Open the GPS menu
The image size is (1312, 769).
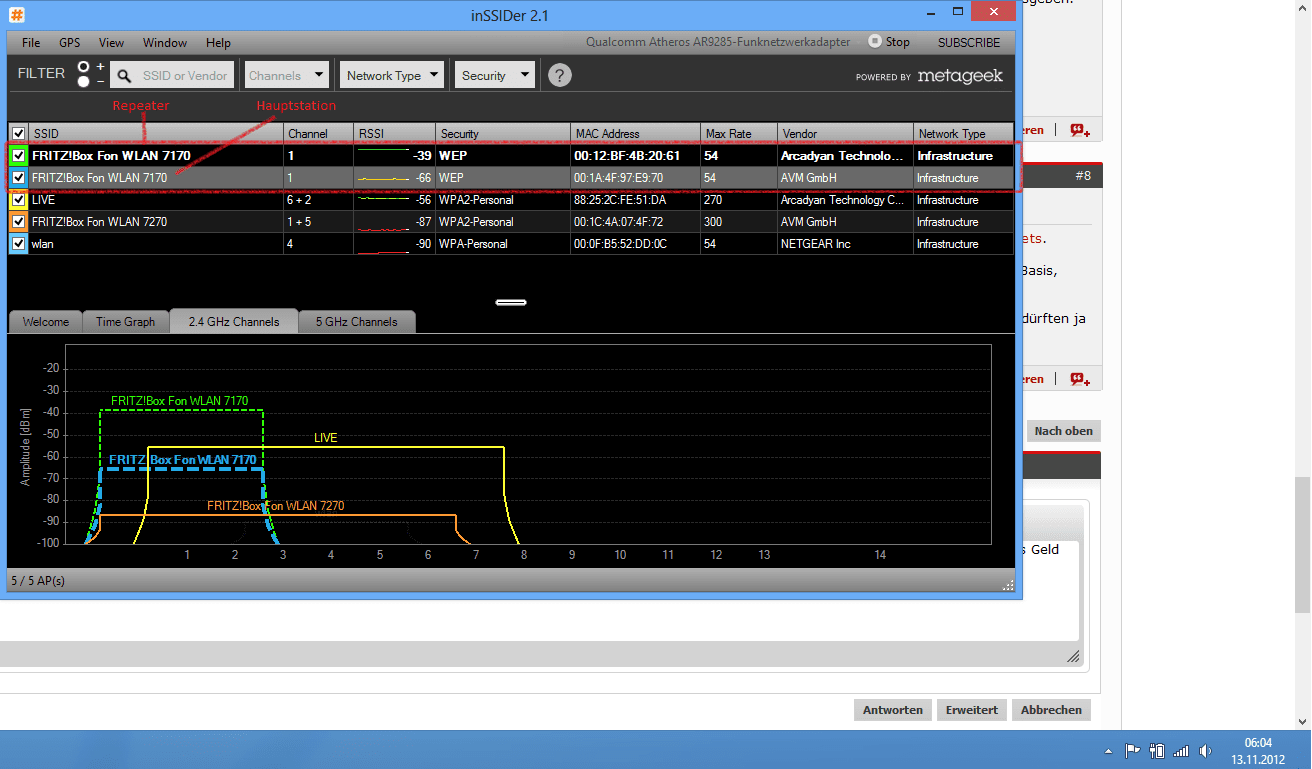[70, 43]
